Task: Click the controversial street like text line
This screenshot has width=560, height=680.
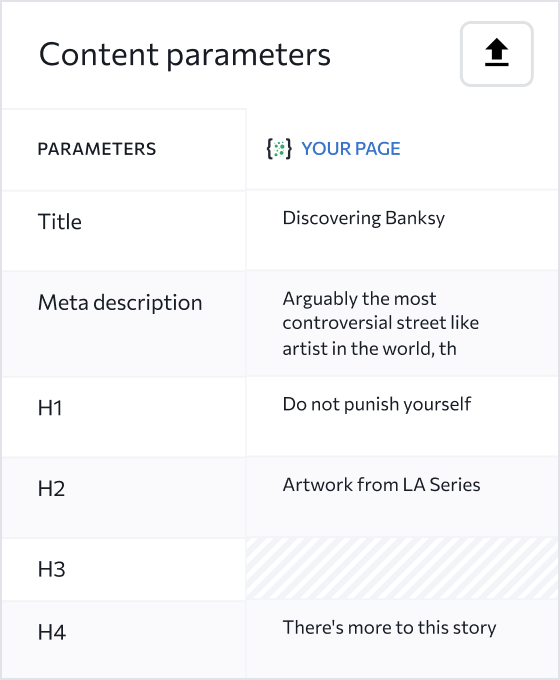Action: [380, 323]
